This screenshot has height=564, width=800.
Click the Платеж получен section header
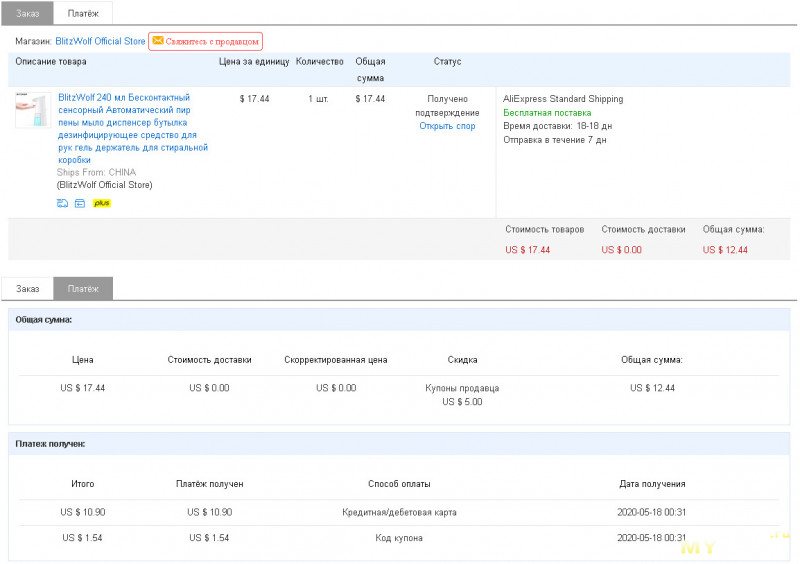click(50, 443)
